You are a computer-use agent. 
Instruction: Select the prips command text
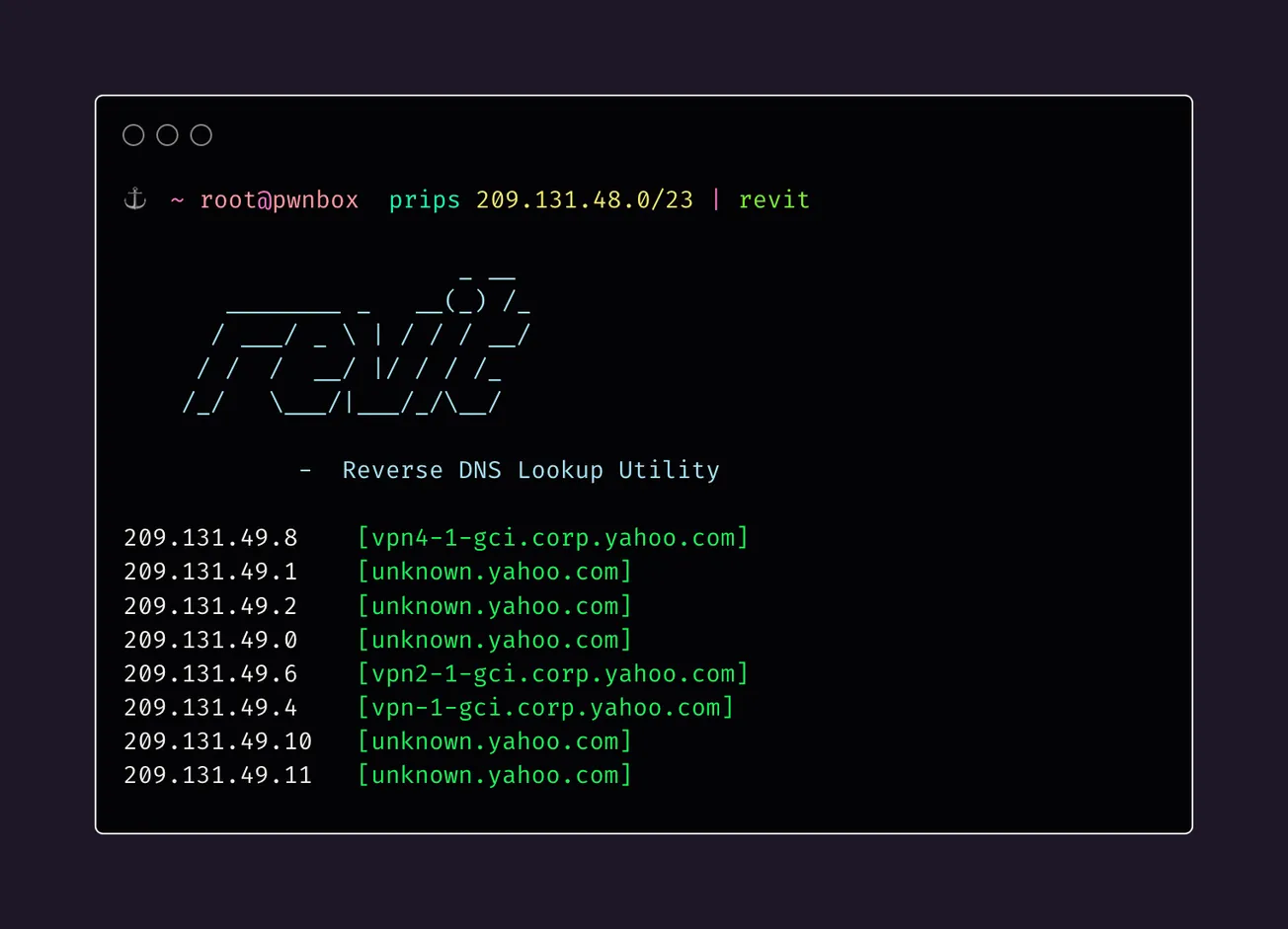(x=424, y=199)
